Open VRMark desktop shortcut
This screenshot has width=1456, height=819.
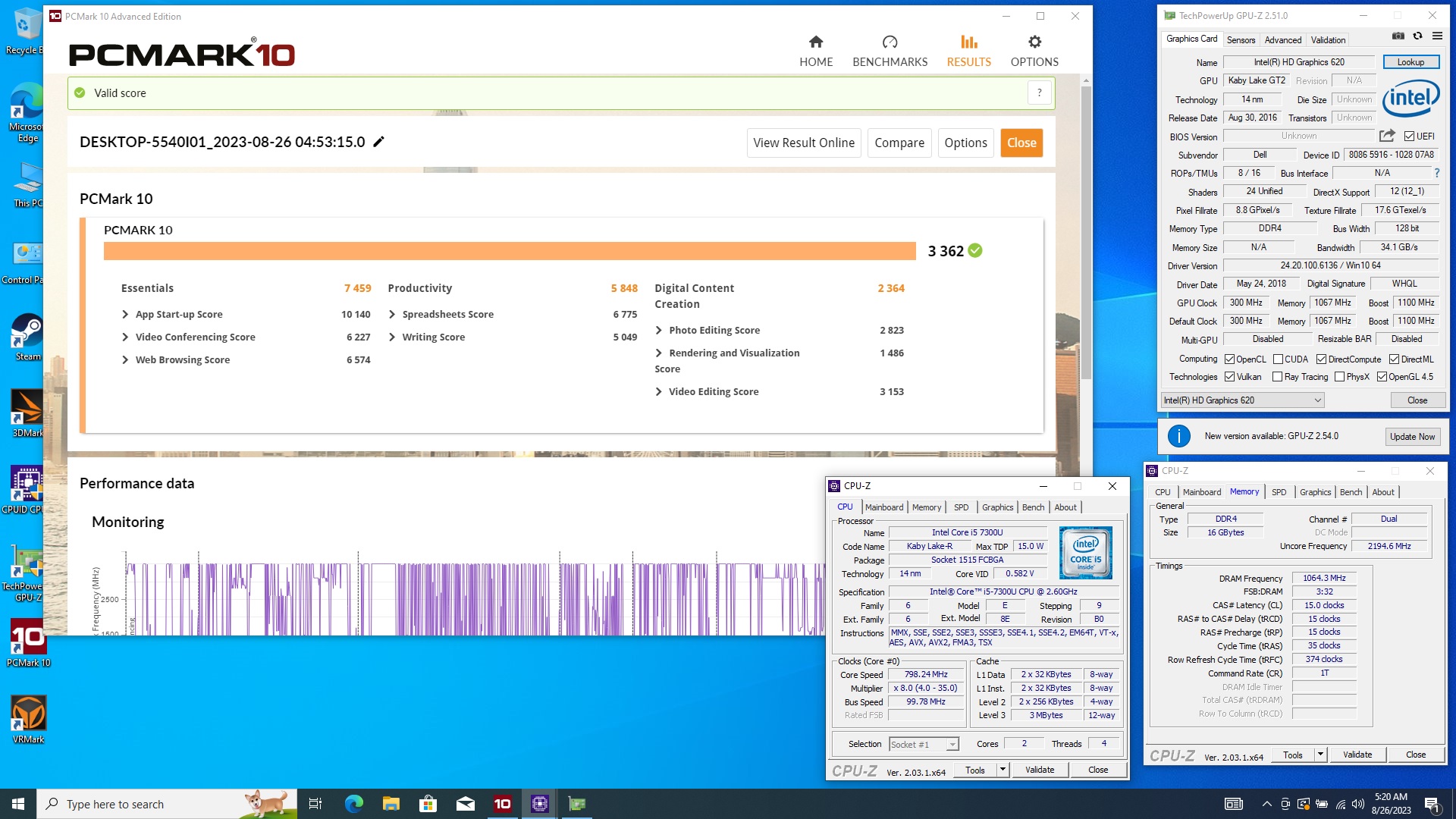pyautogui.click(x=28, y=720)
